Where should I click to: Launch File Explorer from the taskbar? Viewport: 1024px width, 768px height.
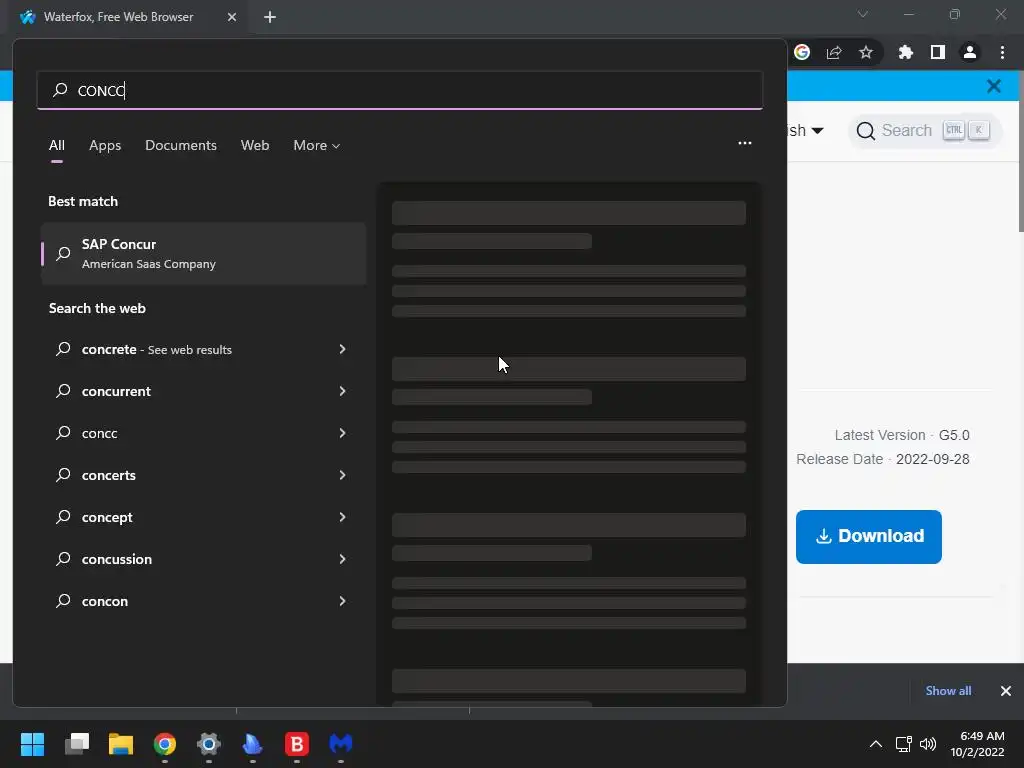coord(121,744)
